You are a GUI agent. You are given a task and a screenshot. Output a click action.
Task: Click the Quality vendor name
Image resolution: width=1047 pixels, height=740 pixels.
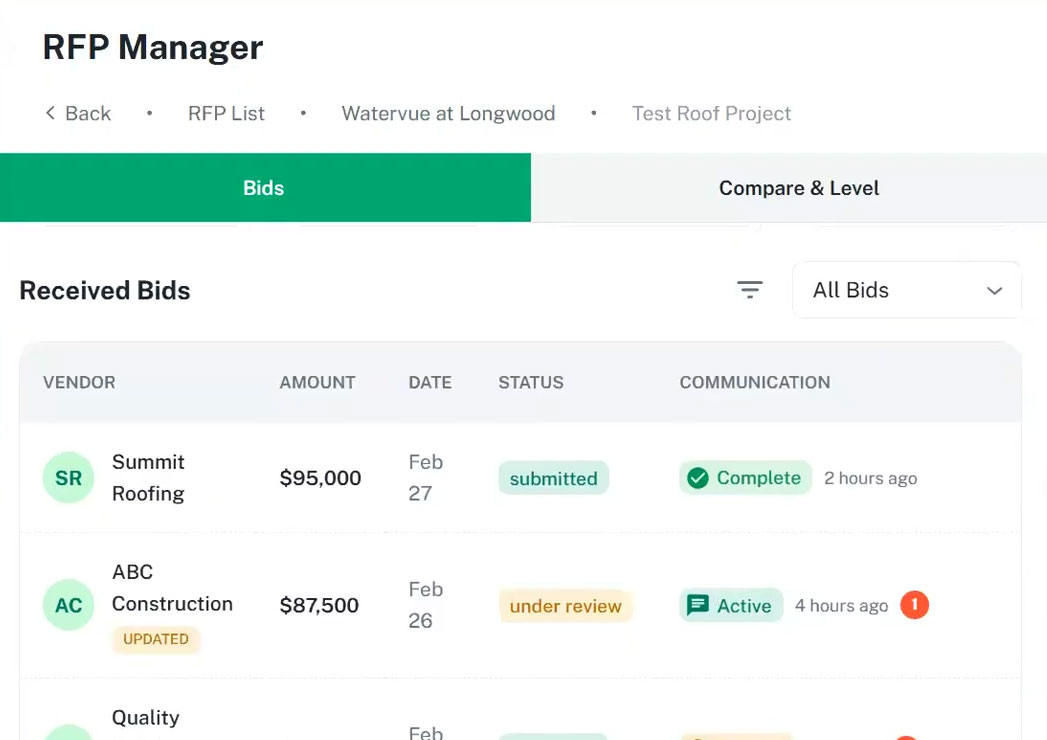tap(146, 718)
